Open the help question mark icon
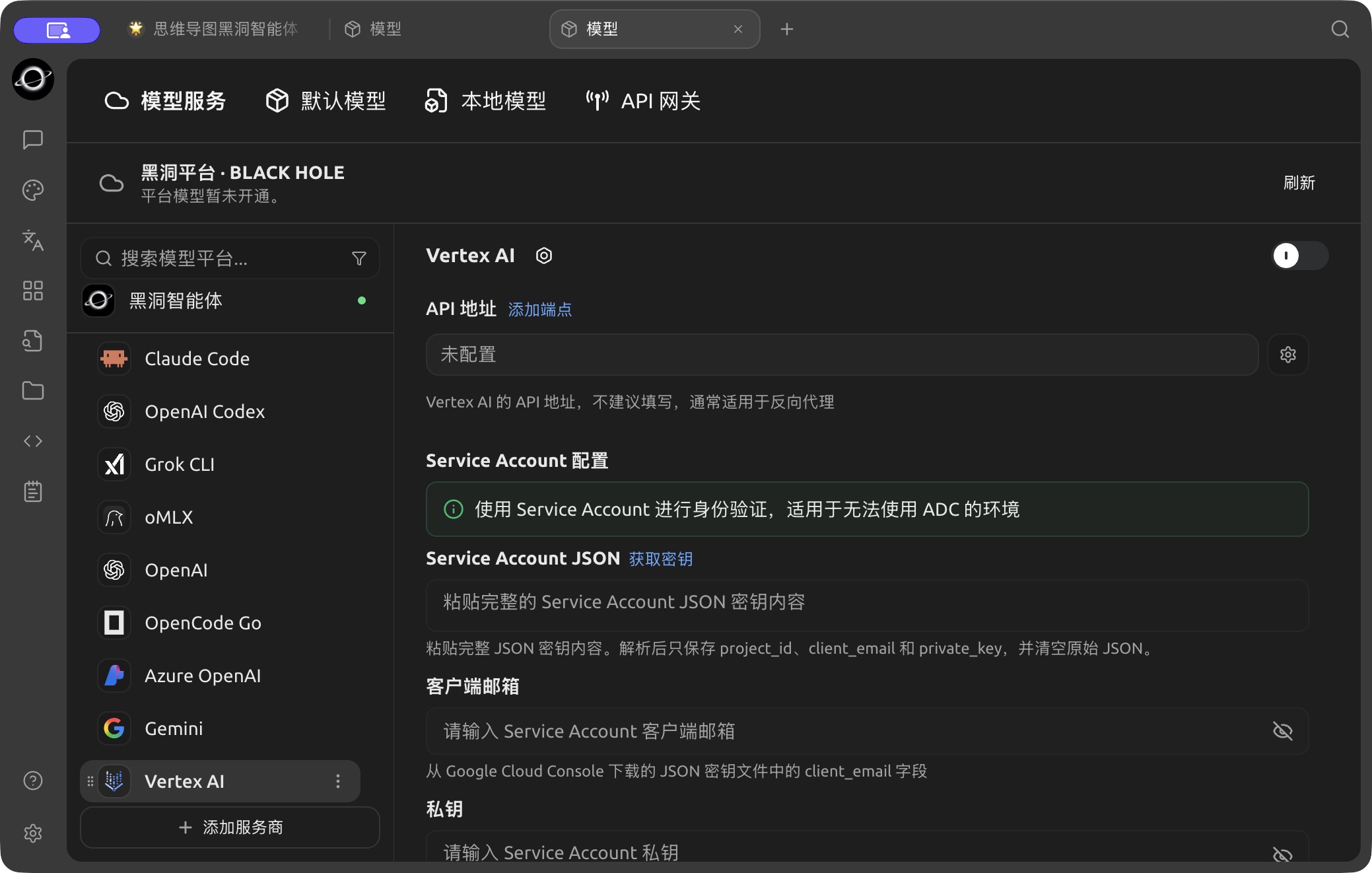The width and height of the screenshot is (1372, 873). click(33, 781)
